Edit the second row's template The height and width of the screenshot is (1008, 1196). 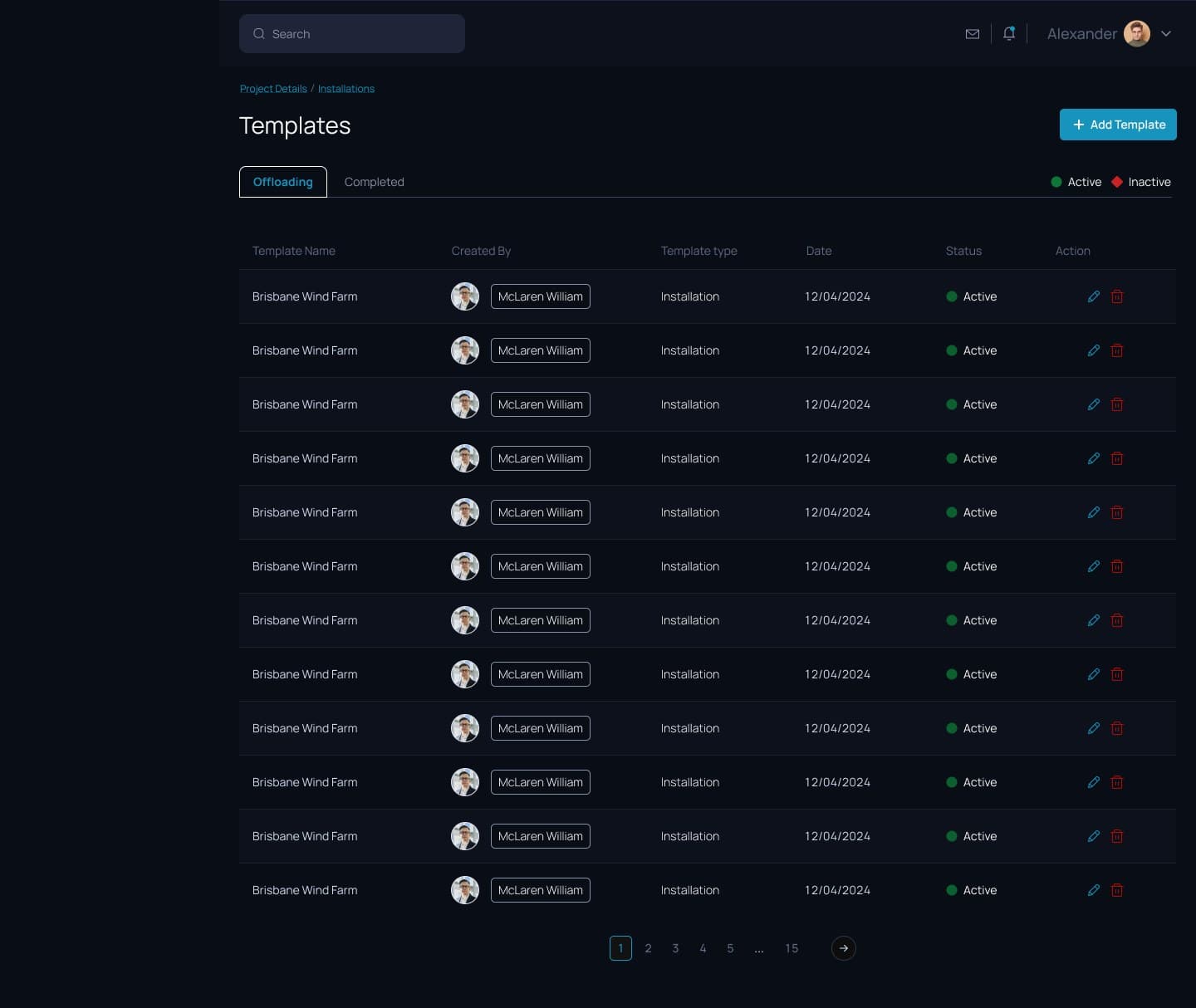click(x=1094, y=350)
